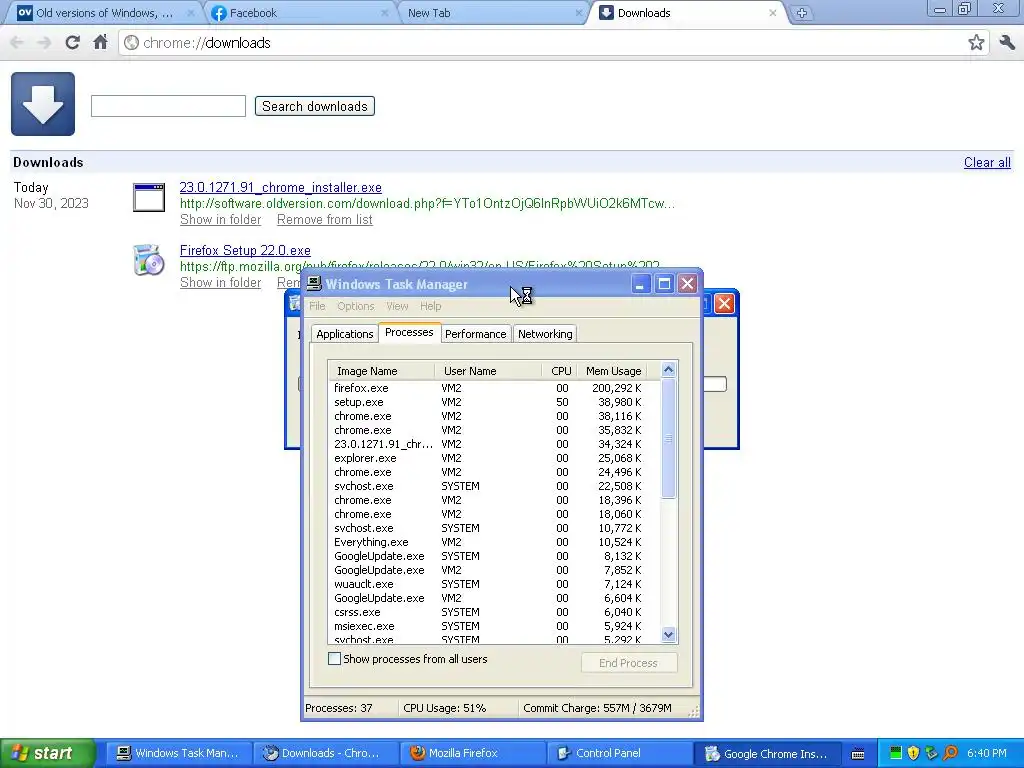
Task: Select the 23.0.1271.91_chr... process row
Action: pyautogui.click(x=488, y=444)
